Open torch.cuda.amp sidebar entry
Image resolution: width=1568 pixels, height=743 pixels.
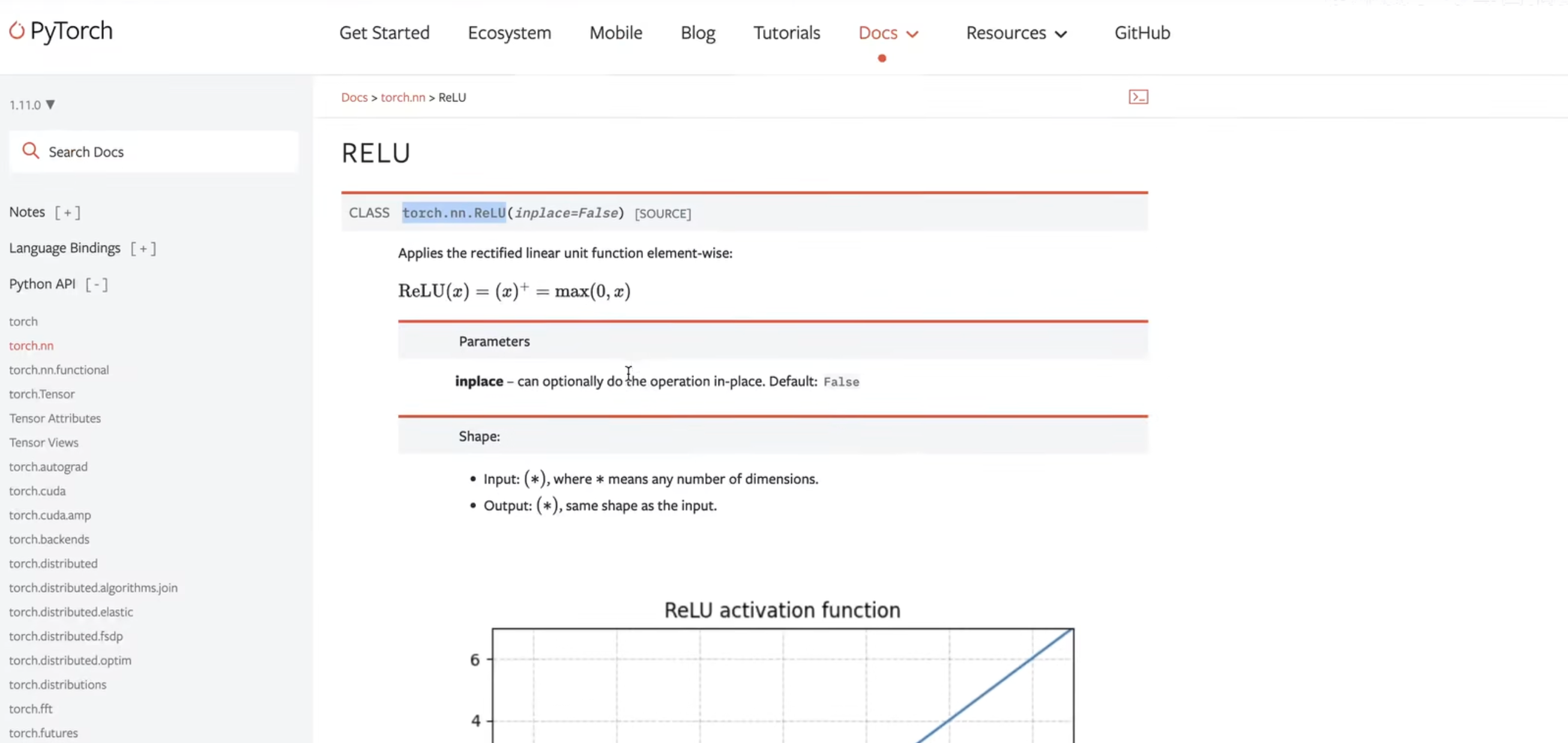(50, 516)
